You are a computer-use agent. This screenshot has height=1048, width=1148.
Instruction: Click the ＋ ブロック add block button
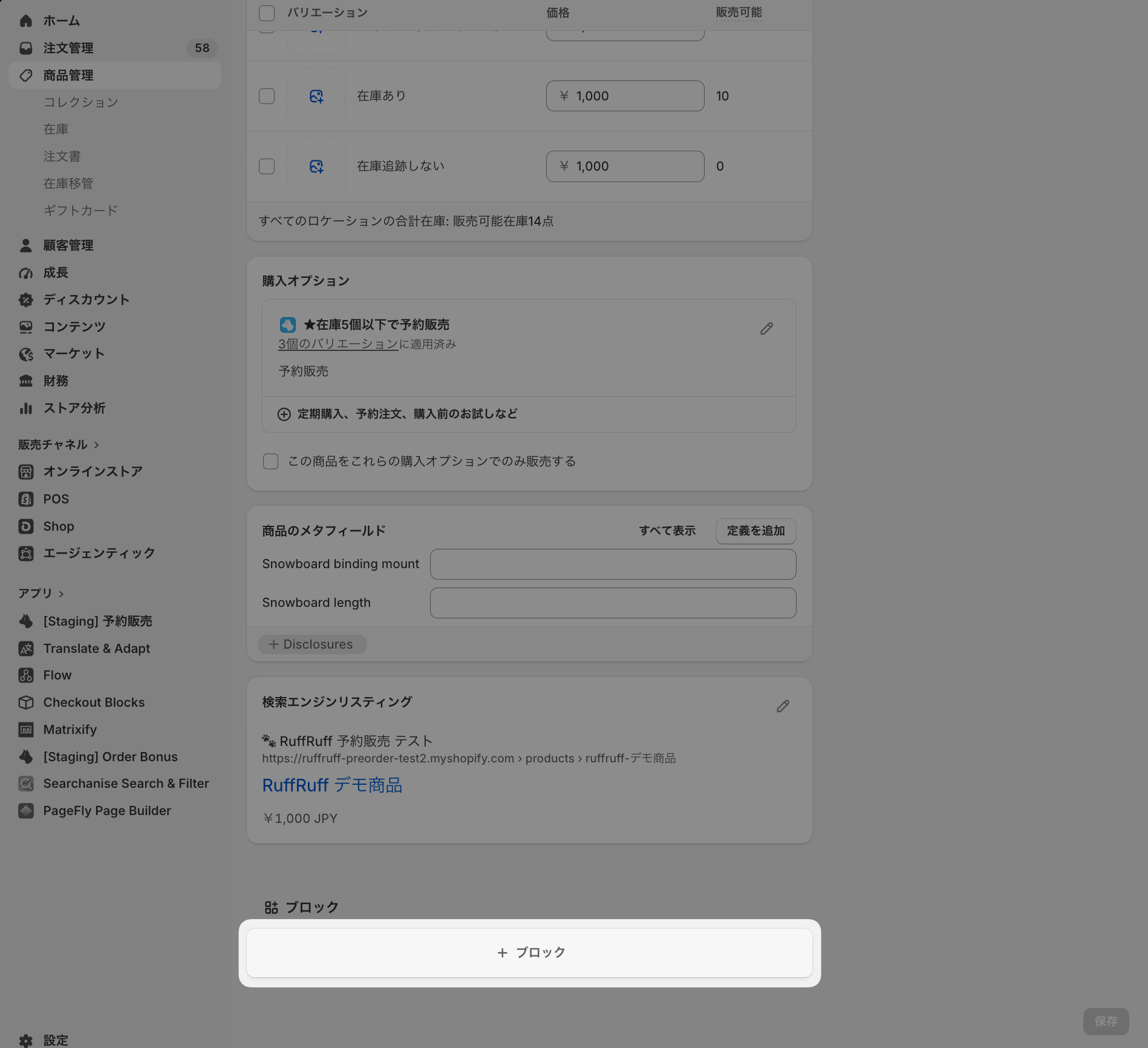pyautogui.click(x=529, y=952)
